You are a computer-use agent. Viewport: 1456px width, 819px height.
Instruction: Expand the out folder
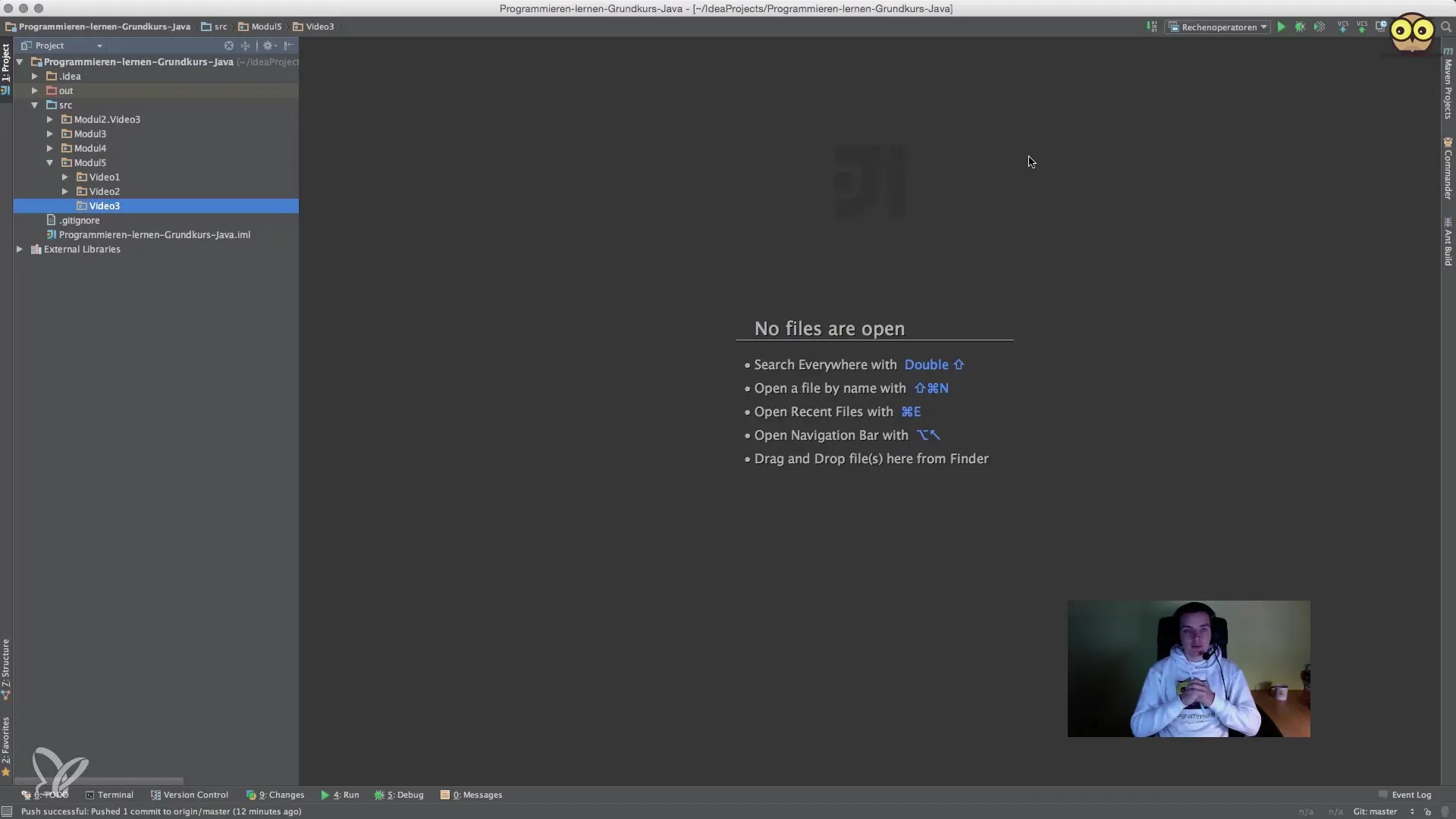35,91
